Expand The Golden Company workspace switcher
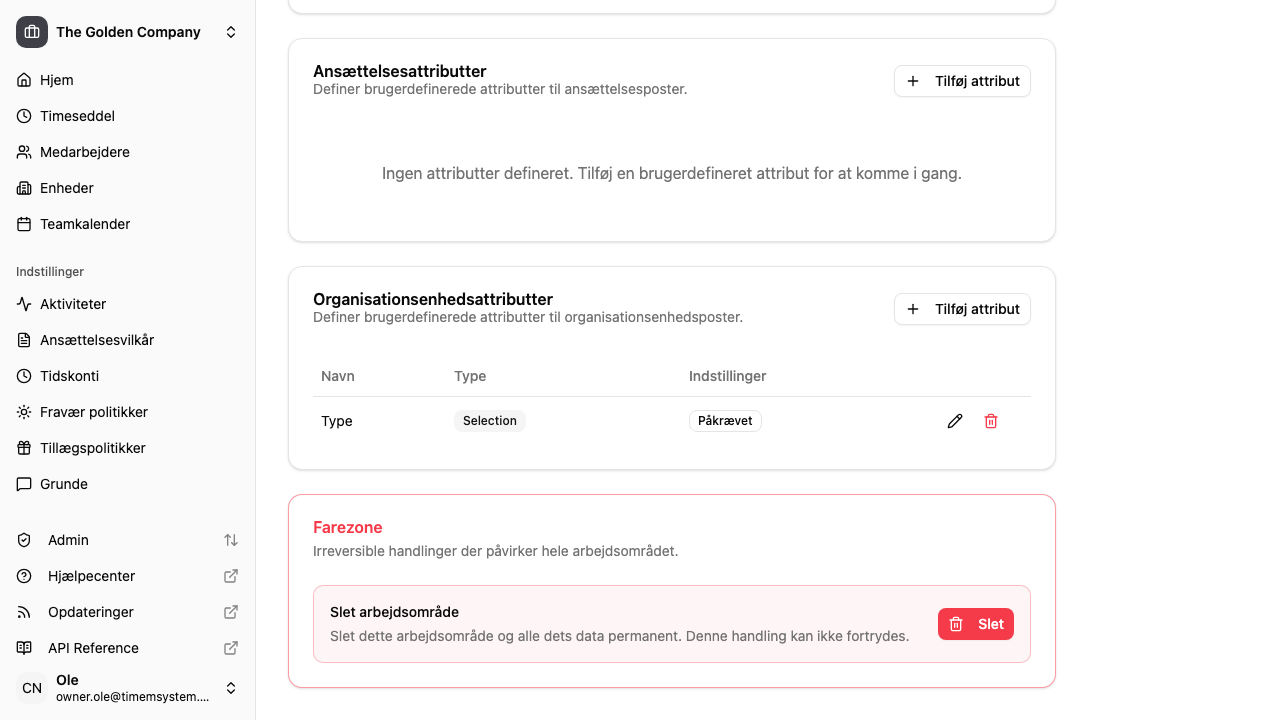1280x720 pixels. 231,31
